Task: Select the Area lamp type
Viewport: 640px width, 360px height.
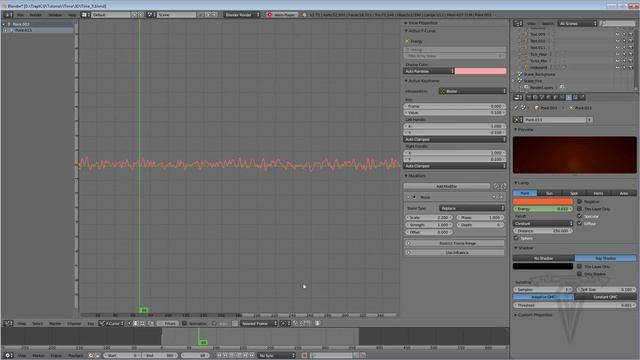Action: coord(624,193)
